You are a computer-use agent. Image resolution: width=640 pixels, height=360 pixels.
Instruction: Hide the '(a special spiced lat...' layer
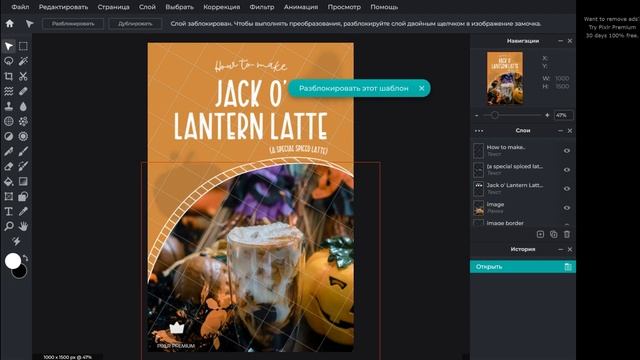pyautogui.click(x=567, y=170)
